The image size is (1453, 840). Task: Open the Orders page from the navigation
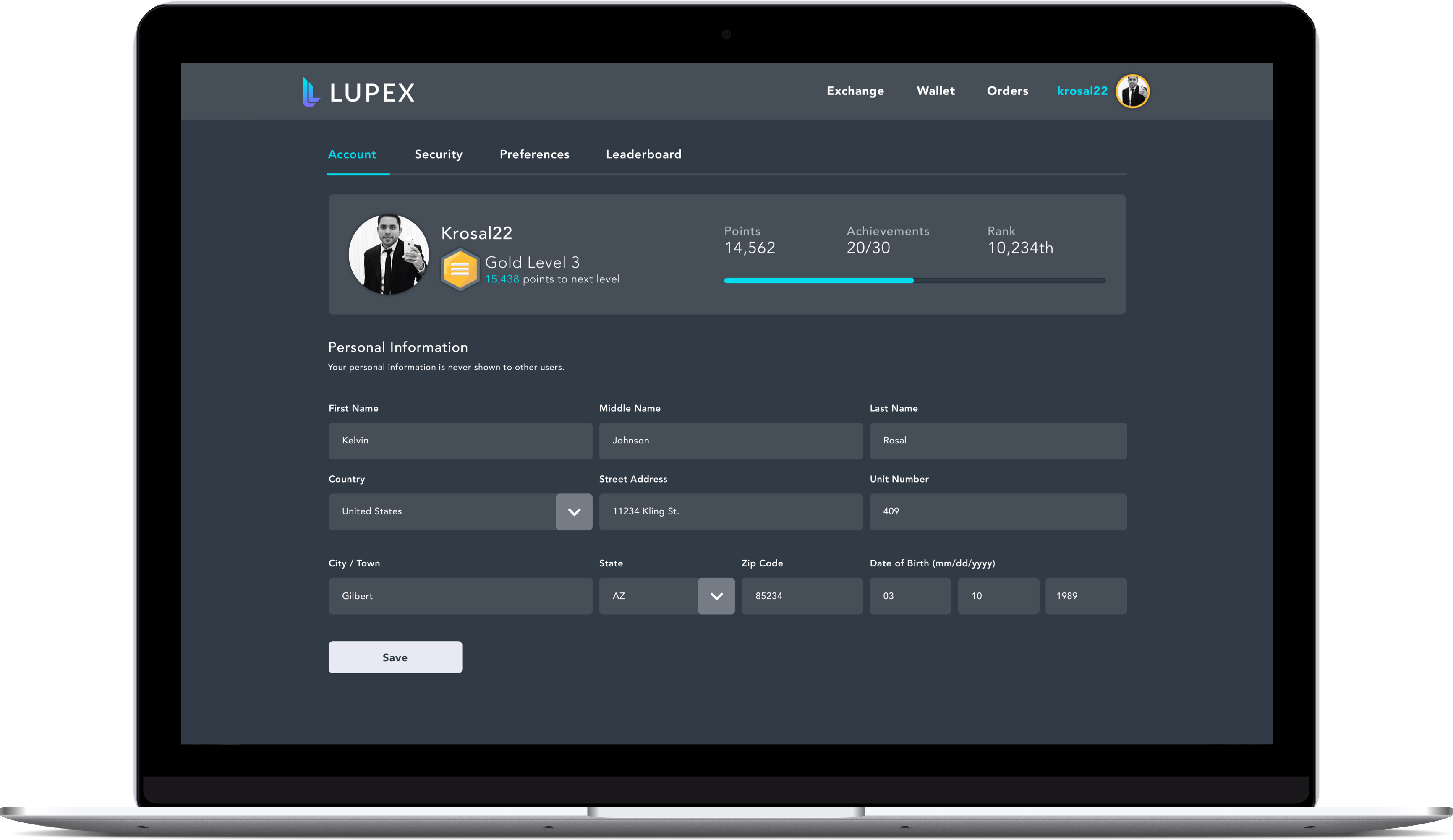click(x=1007, y=91)
